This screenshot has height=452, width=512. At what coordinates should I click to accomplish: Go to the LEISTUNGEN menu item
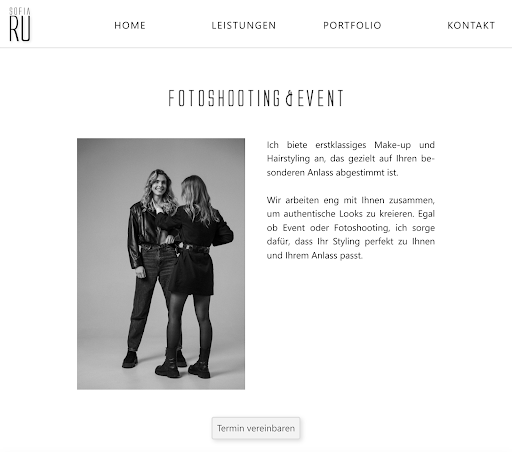pyautogui.click(x=244, y=25)
